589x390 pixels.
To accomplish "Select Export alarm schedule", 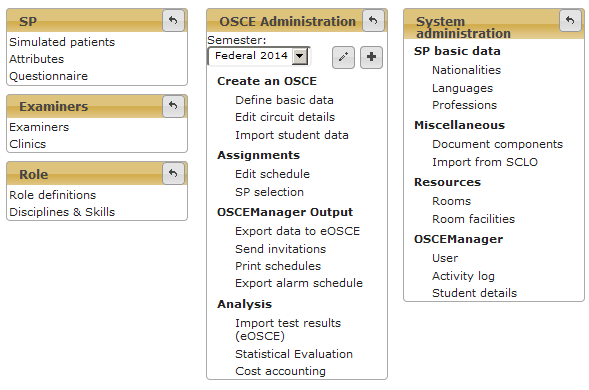I will [x=299, y=283].
